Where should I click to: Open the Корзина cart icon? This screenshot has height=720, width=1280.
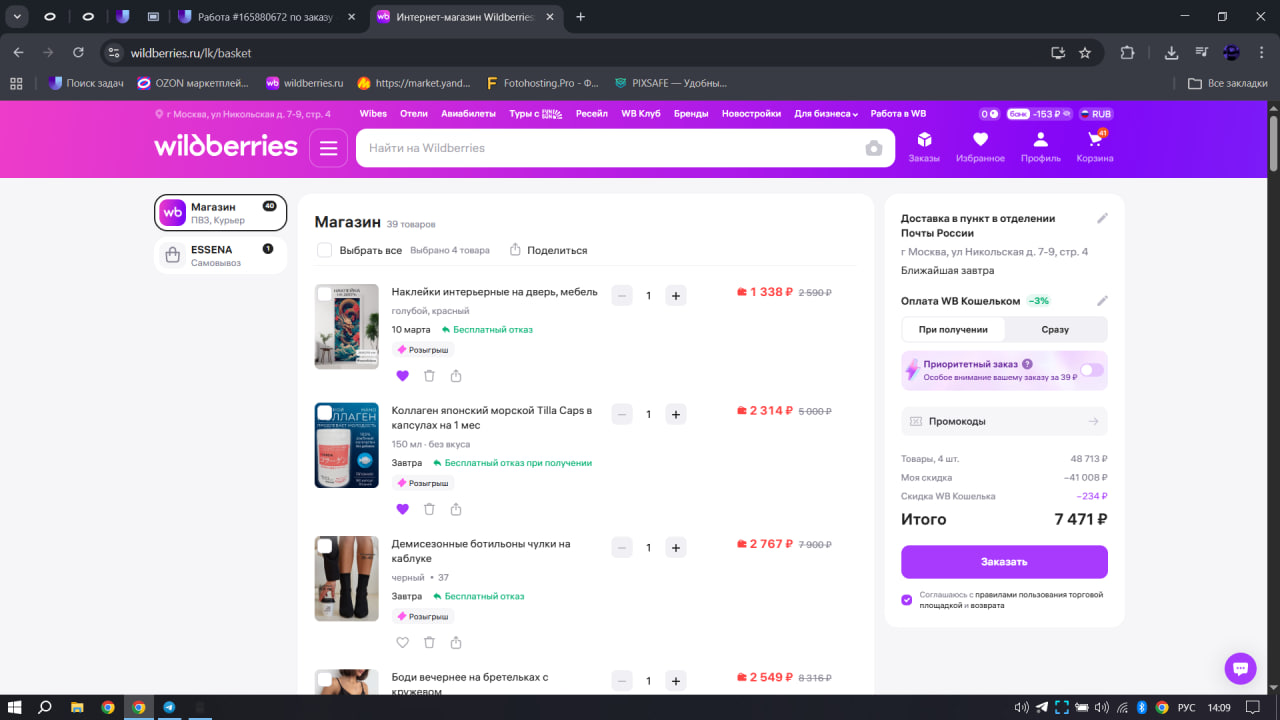coord(1094,147)
